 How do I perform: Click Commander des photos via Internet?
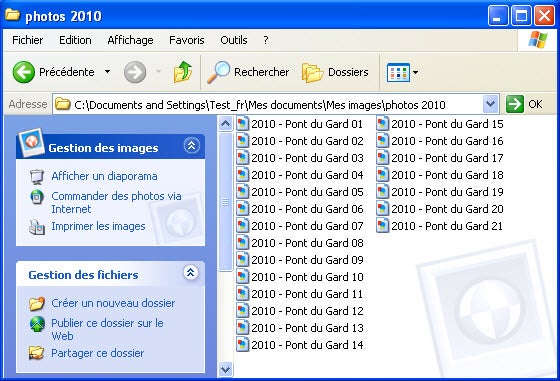pos(116,202)
